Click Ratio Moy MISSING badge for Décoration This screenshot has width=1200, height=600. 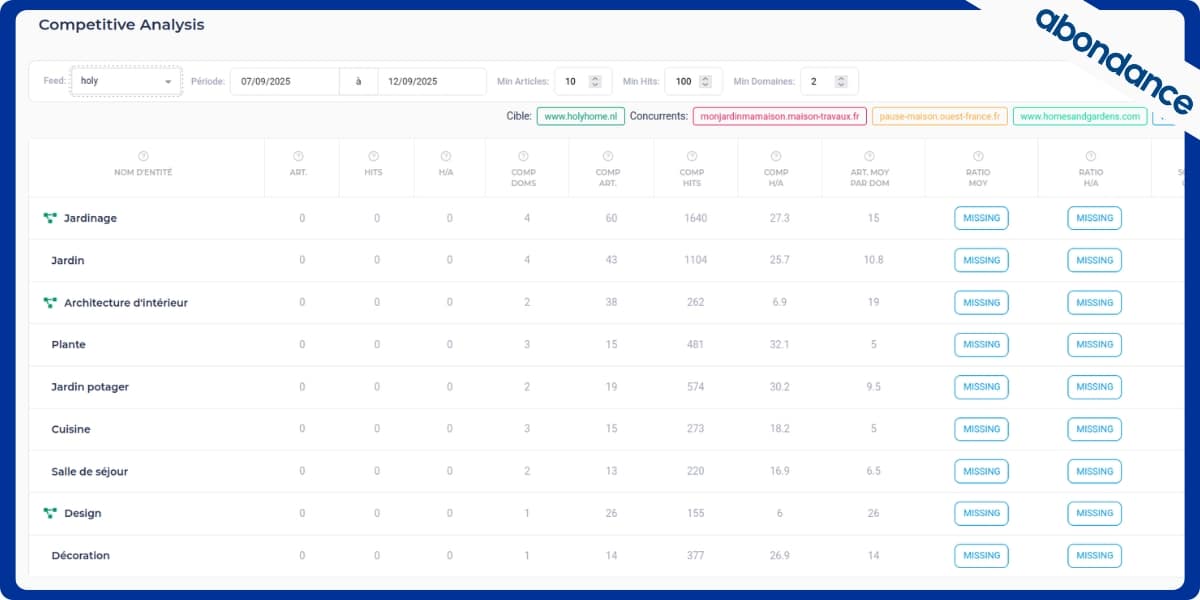coord(981,555)
